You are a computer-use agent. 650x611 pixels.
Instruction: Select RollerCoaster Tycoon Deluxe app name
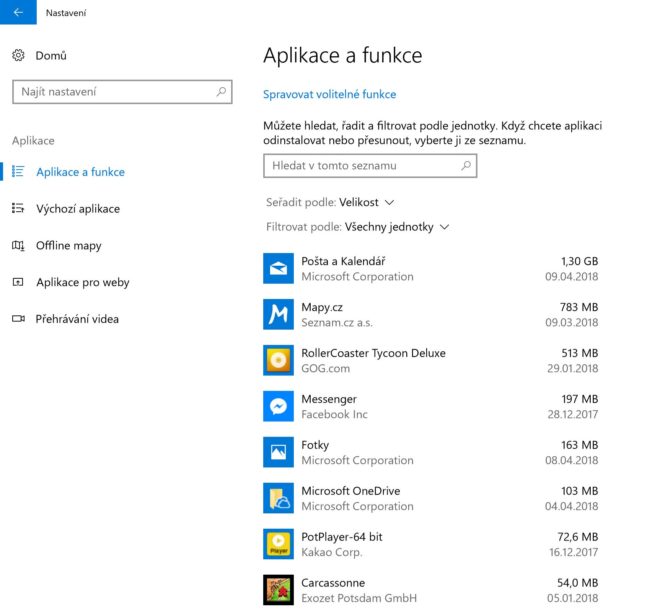pyautogui.click(x=374, y=353)
